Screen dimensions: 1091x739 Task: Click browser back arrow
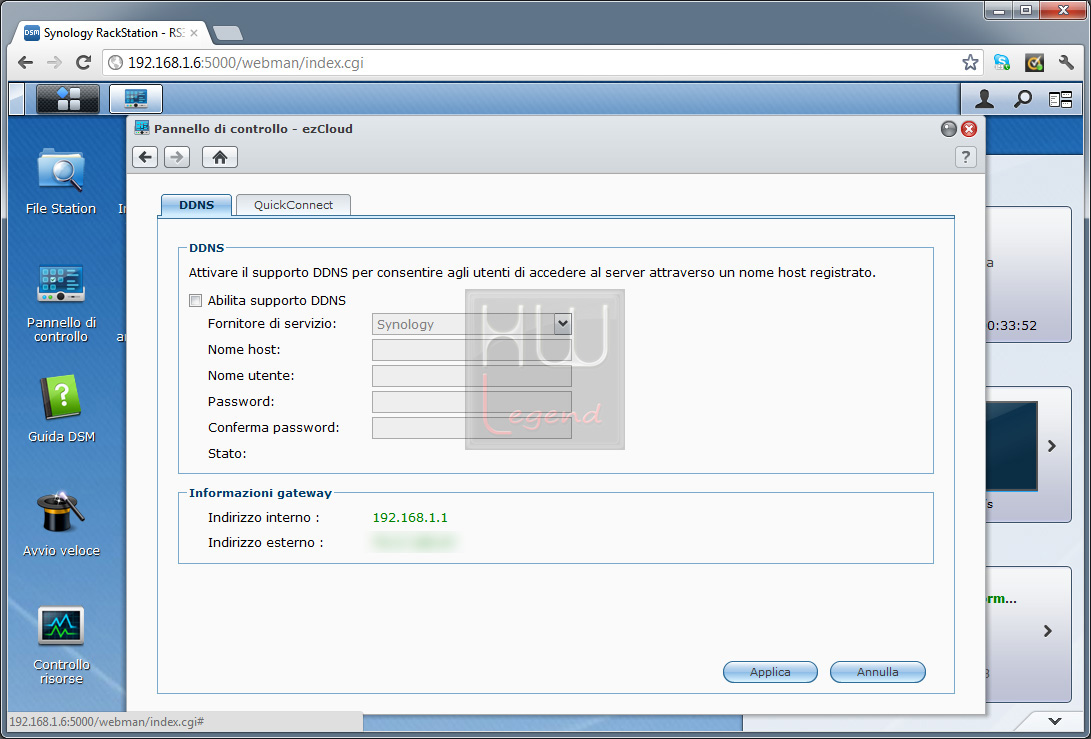point(26,63)
